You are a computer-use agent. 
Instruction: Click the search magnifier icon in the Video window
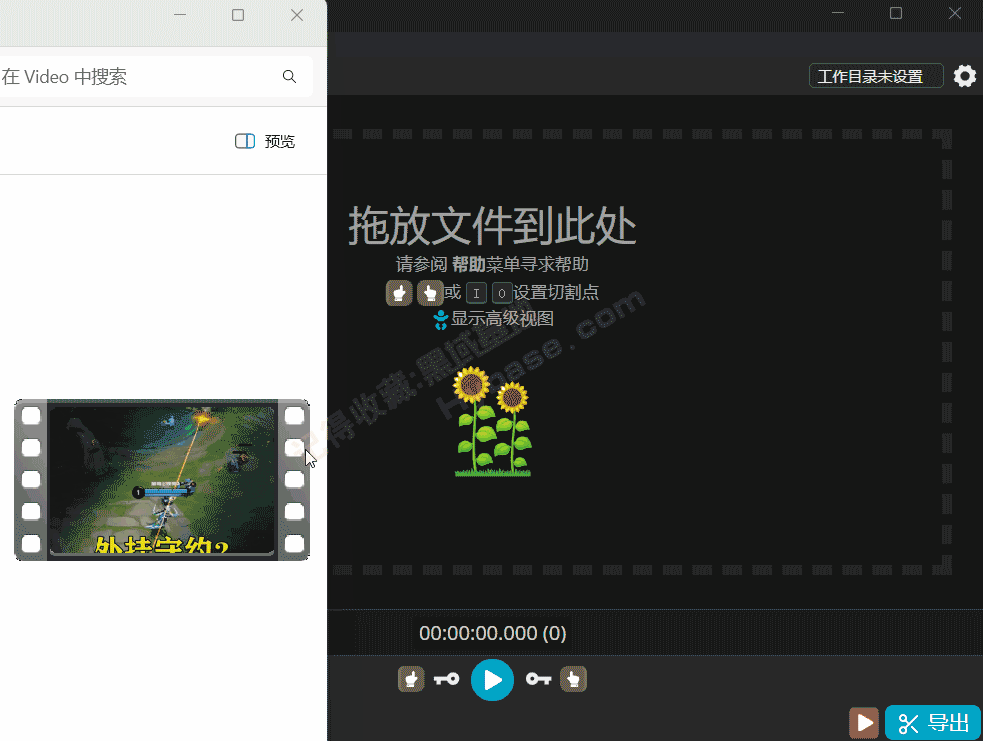(289, 76)
